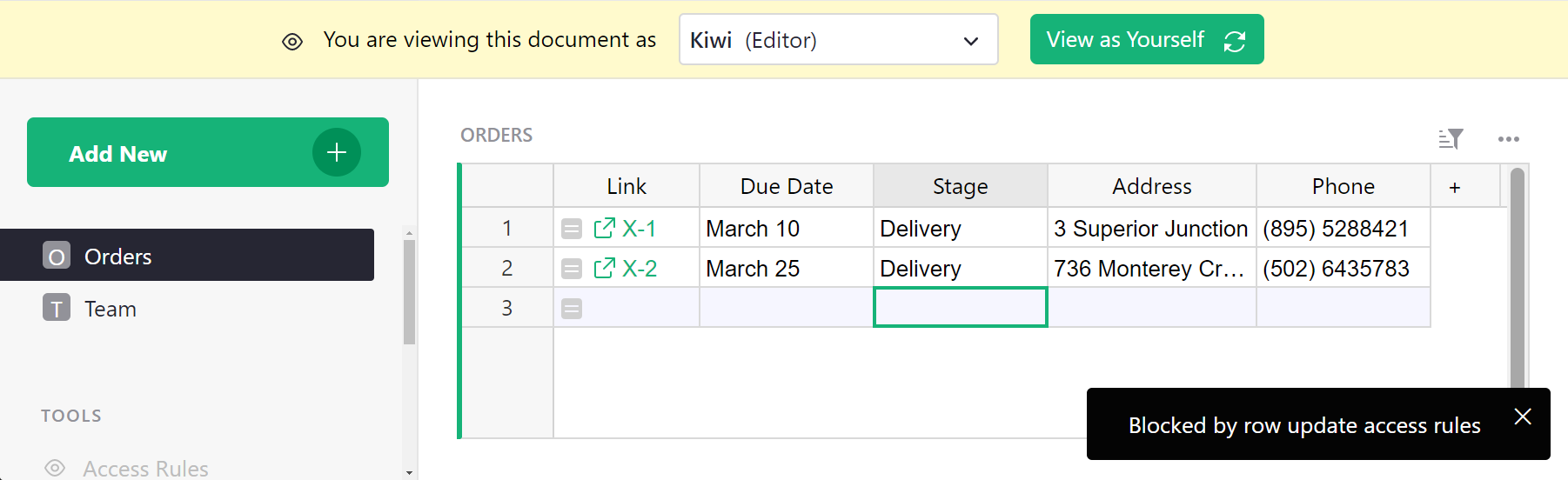The width and height of the screenshot is (1568, 480).
Task: Click record card icon in empty row 3
Action: pos(572,309)
